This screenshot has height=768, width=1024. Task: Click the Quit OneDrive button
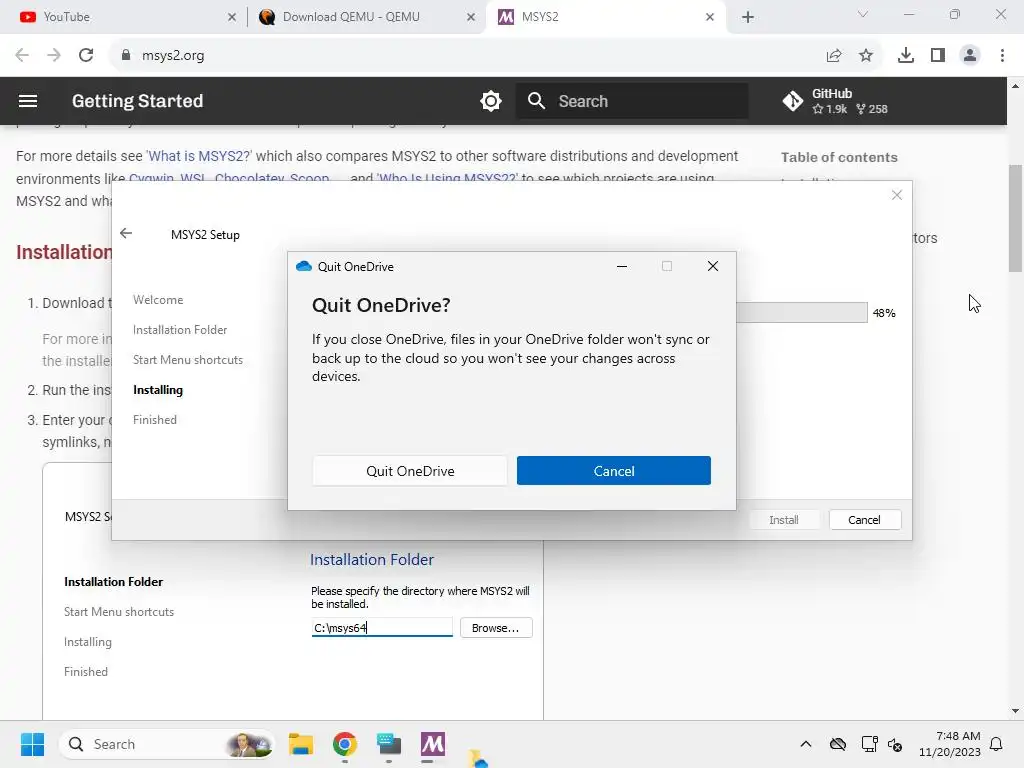409,471
